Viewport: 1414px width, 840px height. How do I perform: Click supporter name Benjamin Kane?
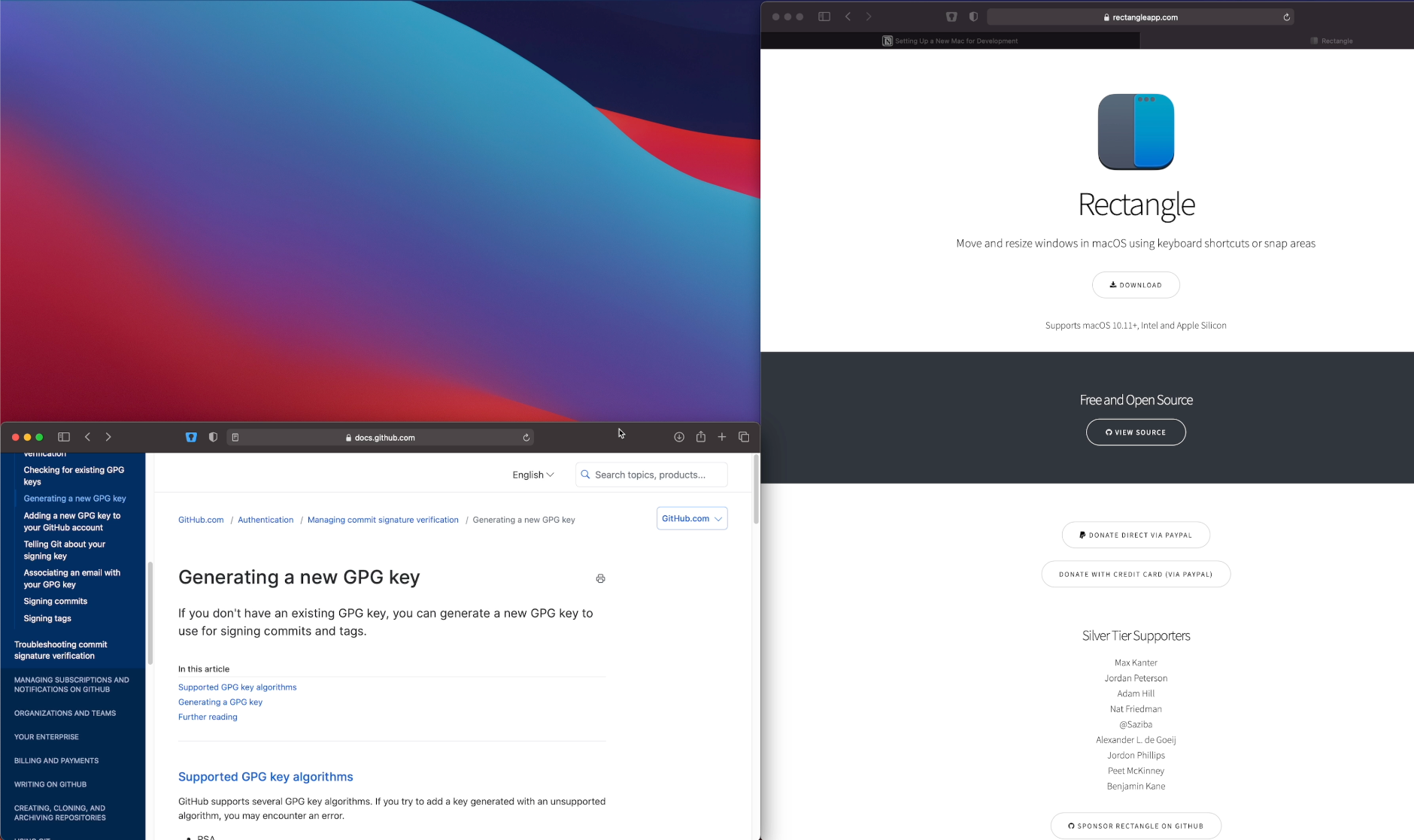point(1136,787)
